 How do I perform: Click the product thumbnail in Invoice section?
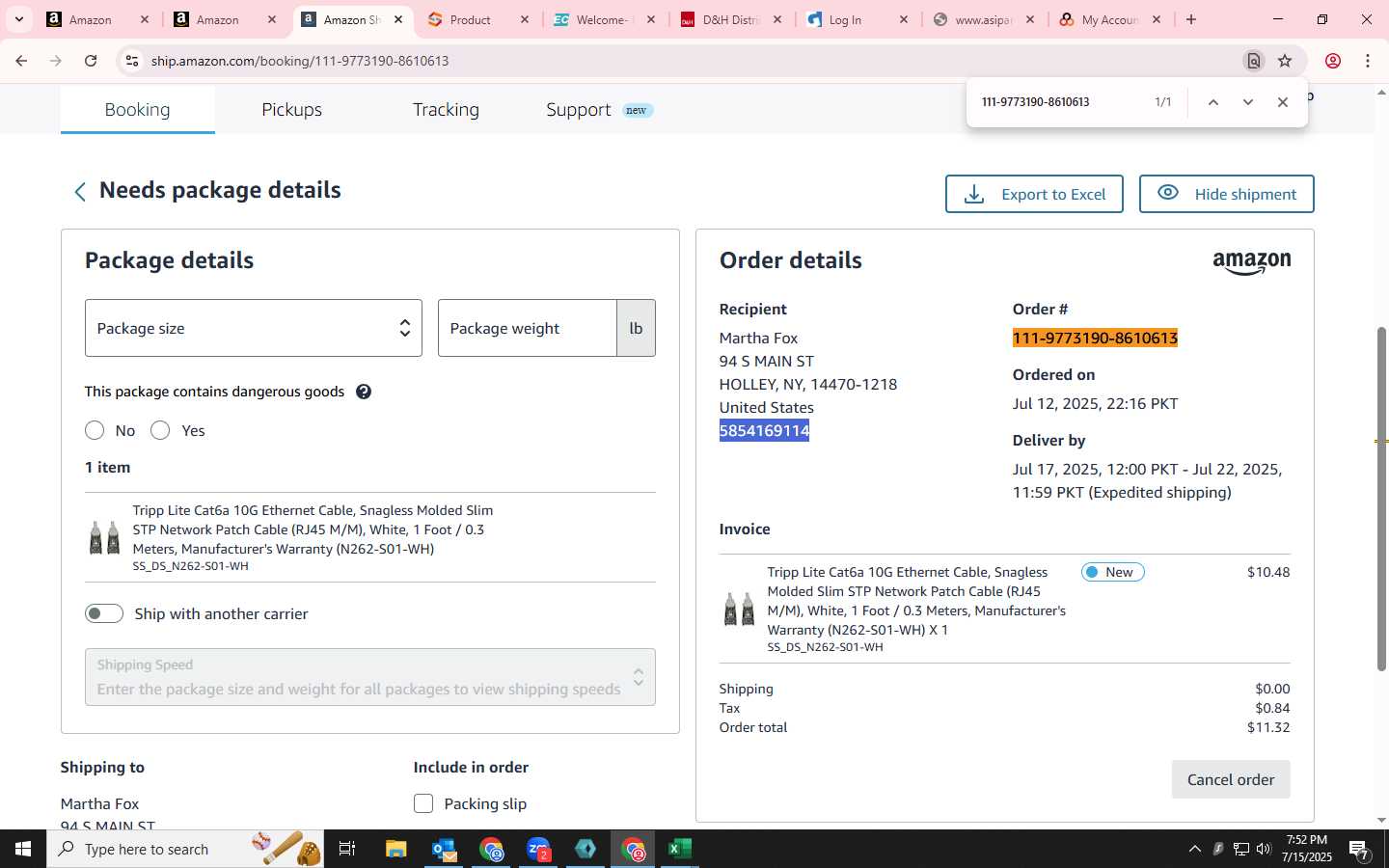(x=739, y=609)
